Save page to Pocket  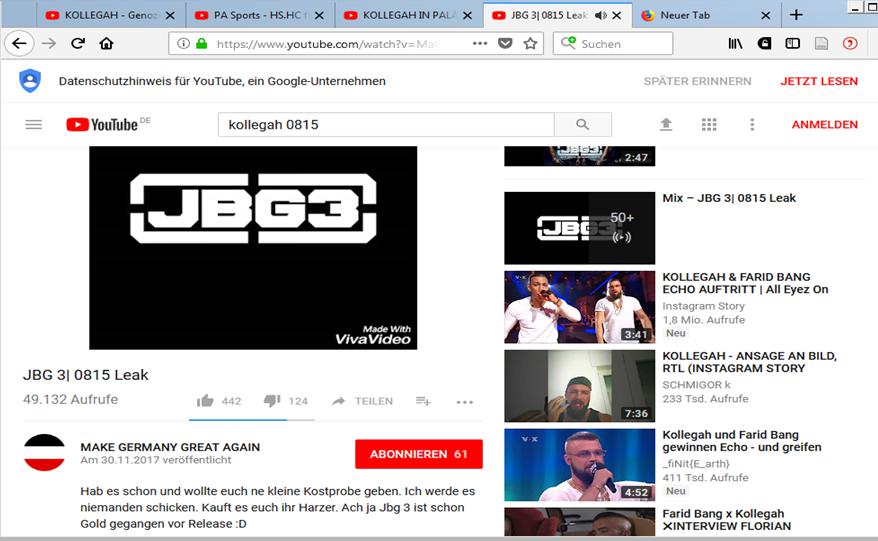pos(505,43)
